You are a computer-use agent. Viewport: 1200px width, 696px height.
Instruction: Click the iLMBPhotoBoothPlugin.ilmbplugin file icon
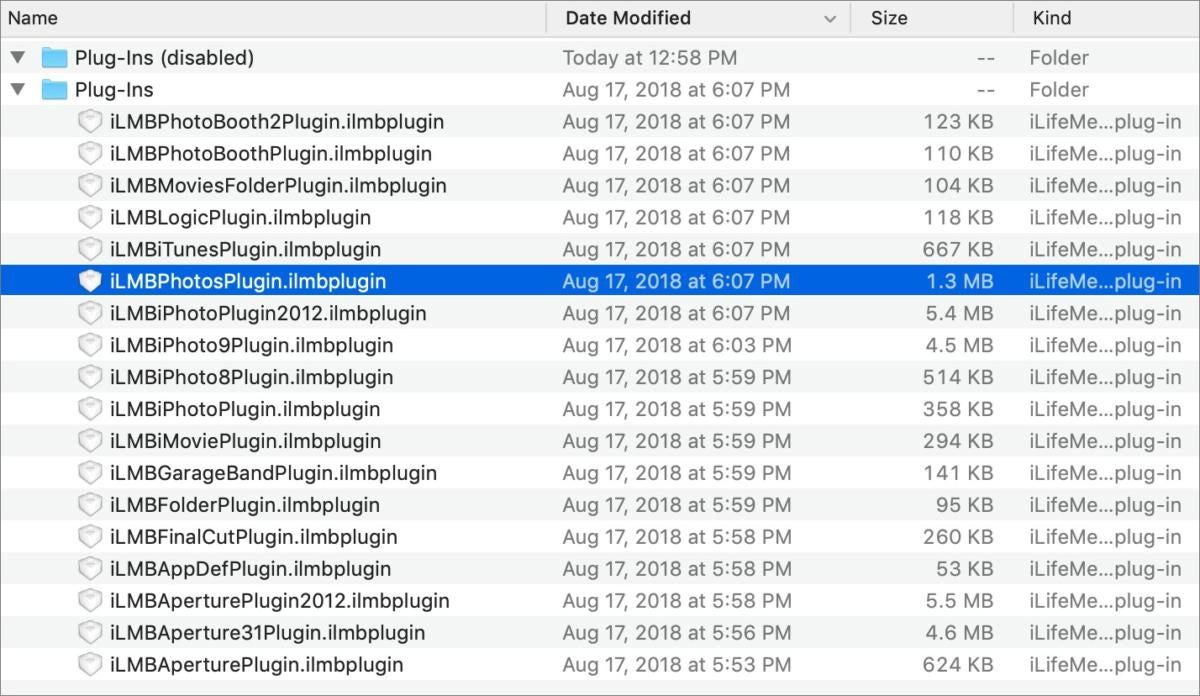point(91,154)
